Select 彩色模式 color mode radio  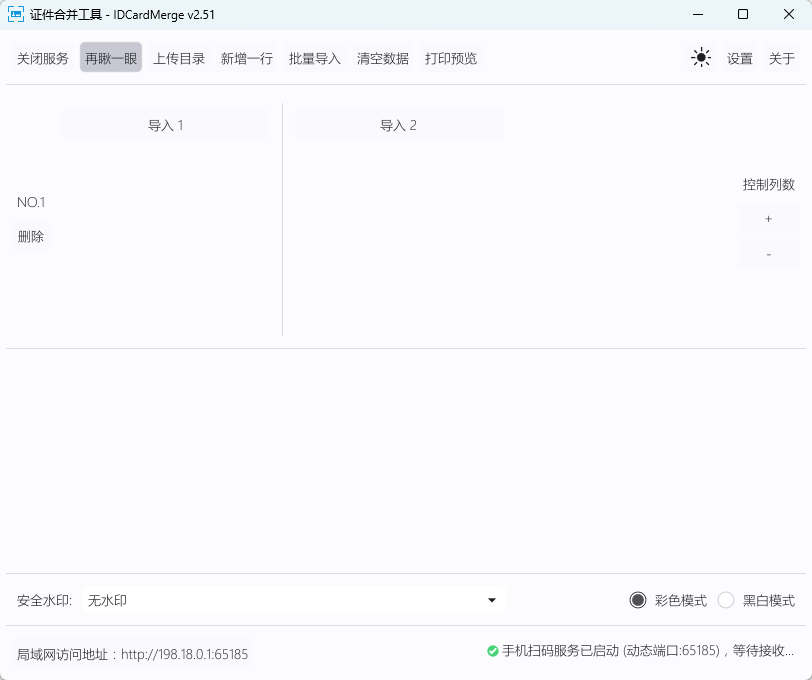tap(668, 600)
